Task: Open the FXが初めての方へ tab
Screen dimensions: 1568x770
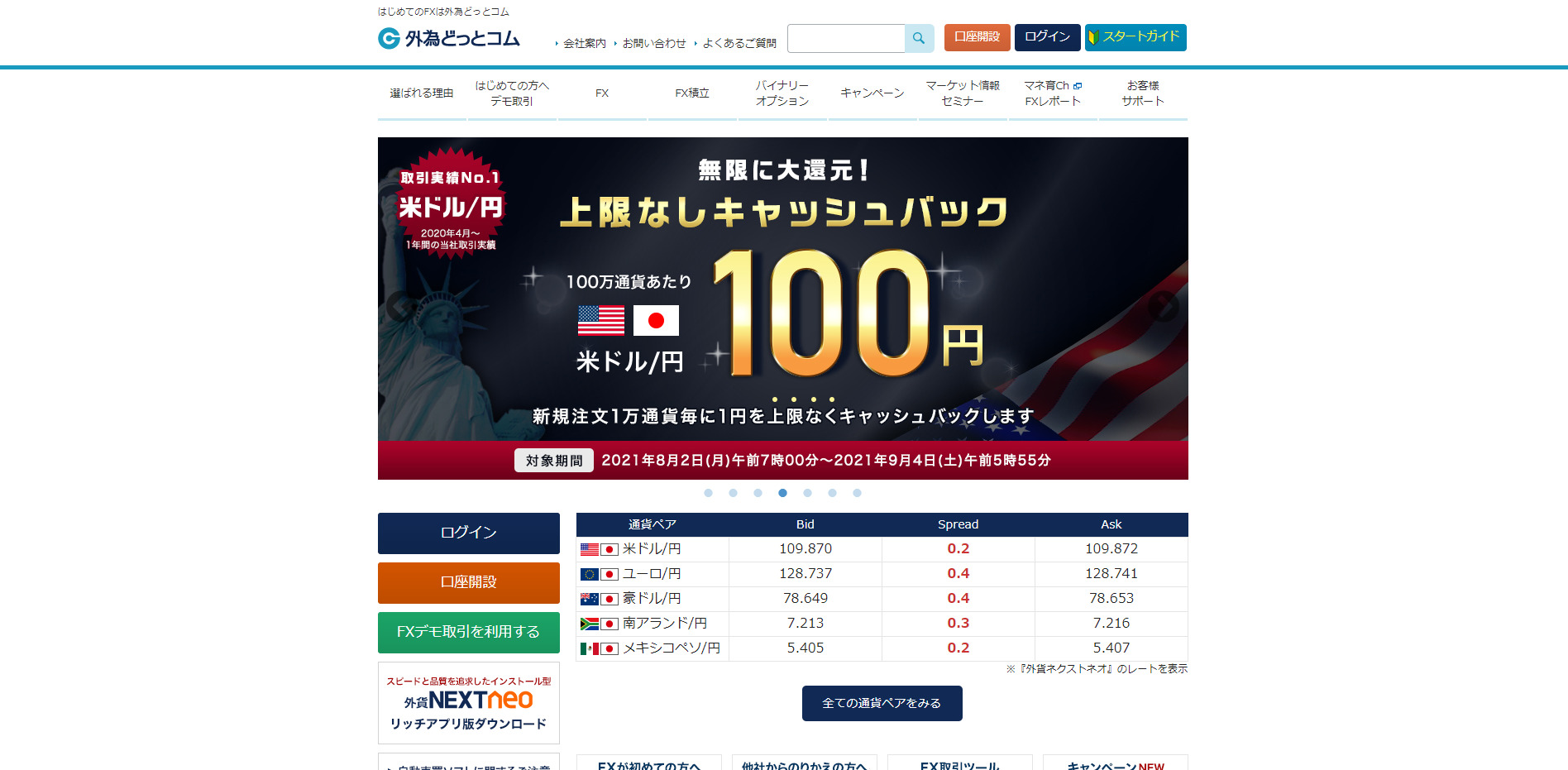Action: pos(649,763)
